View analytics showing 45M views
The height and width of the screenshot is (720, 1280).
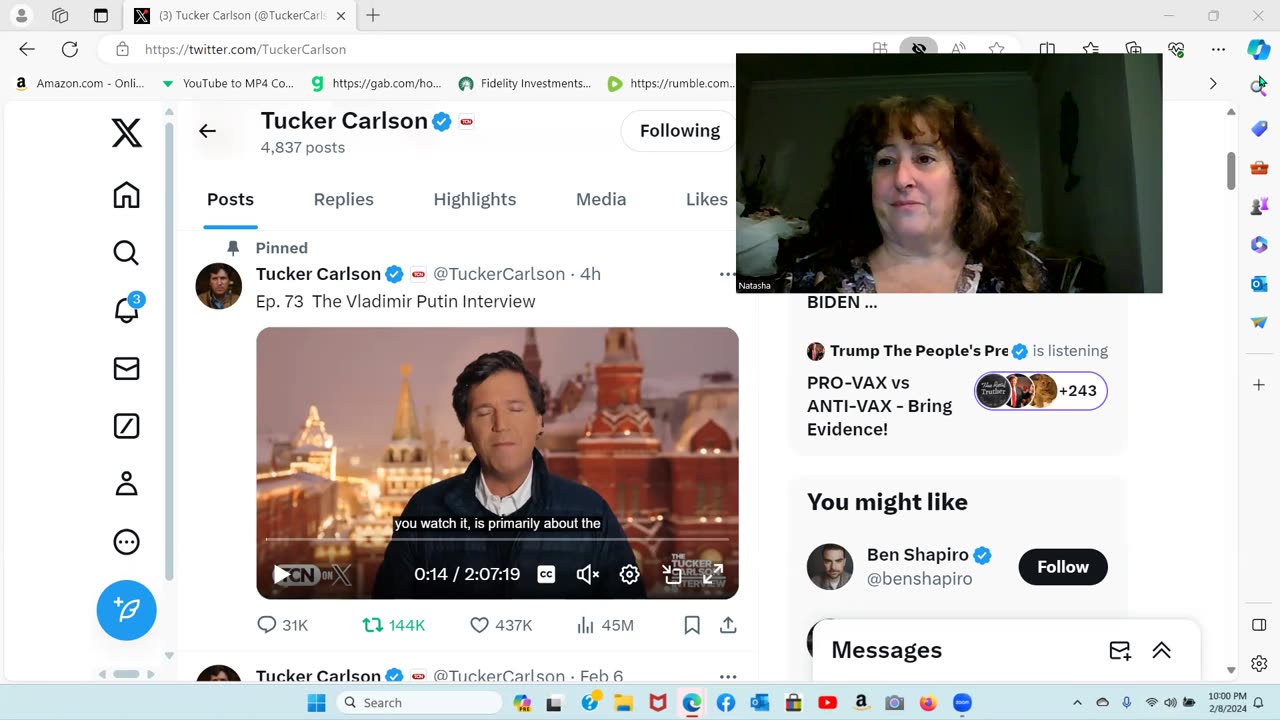(605, 625)
